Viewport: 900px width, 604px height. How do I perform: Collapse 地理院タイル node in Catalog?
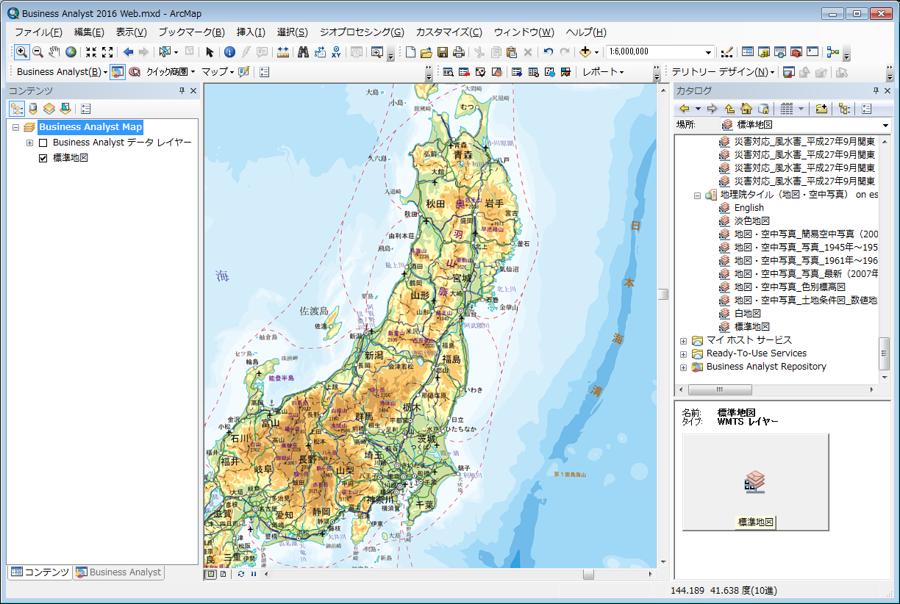697,195
